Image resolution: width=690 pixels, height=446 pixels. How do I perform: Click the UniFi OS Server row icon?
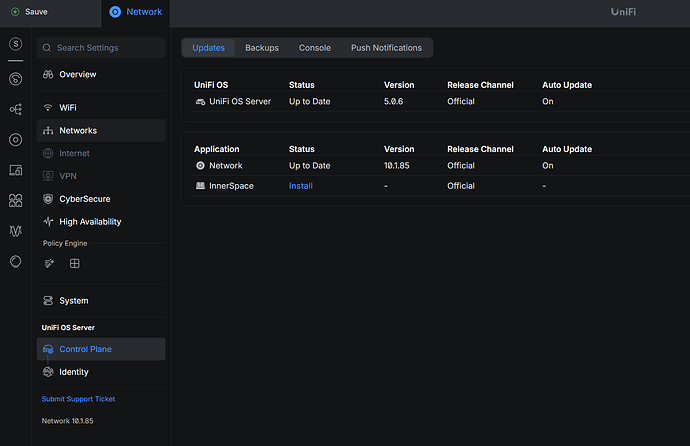click(x=200, y=102)
